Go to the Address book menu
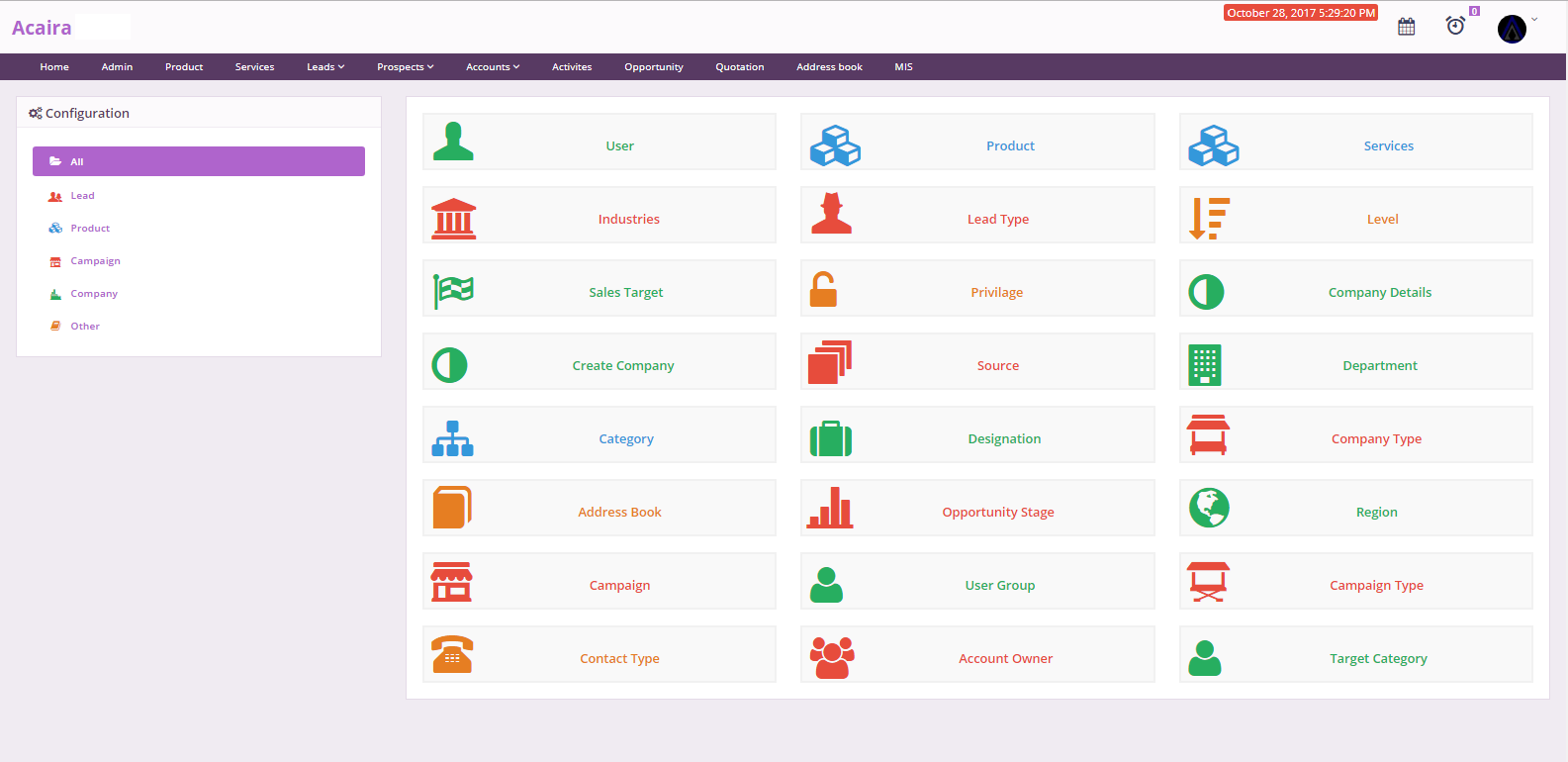This screenshot has height=762, width=1568. [x=829, y=67]
